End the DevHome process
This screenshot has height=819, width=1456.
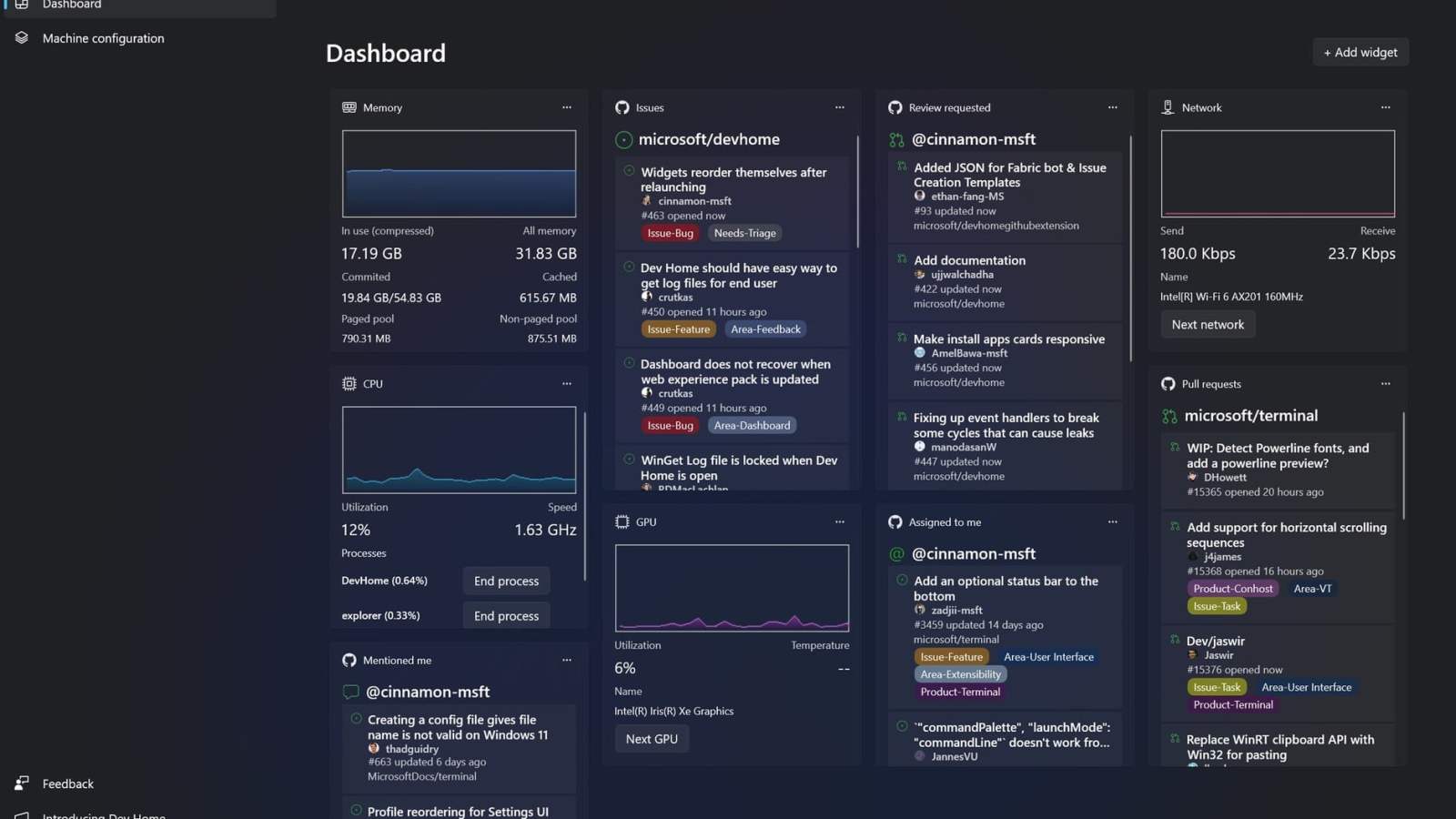click(506, 581)
